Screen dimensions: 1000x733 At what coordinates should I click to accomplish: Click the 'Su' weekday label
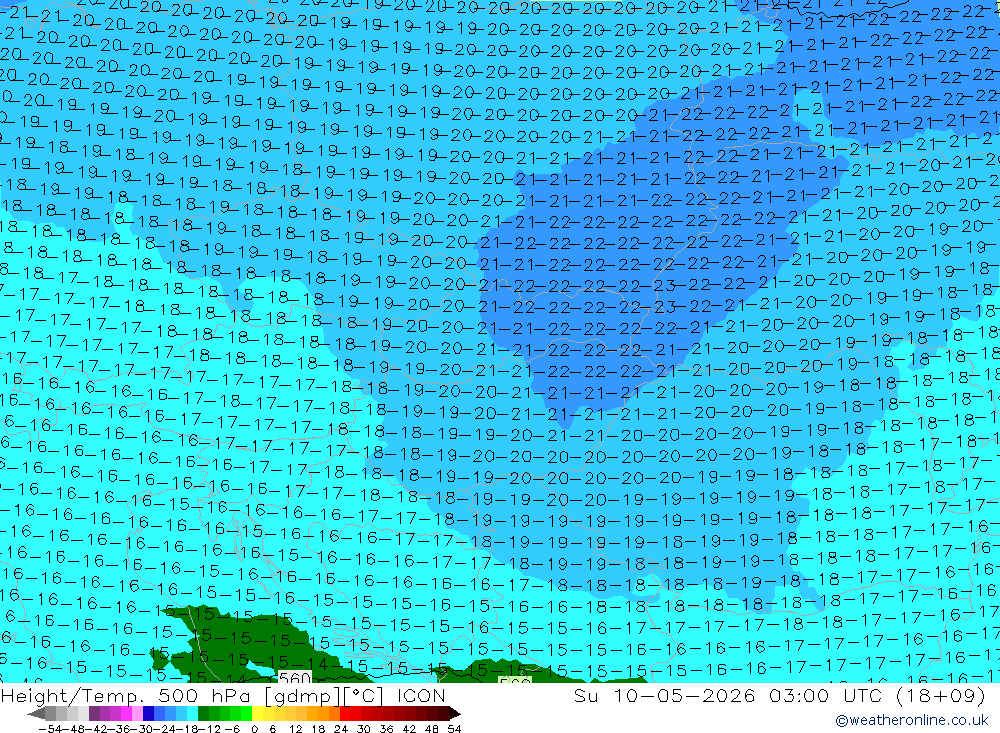point(585,695)
